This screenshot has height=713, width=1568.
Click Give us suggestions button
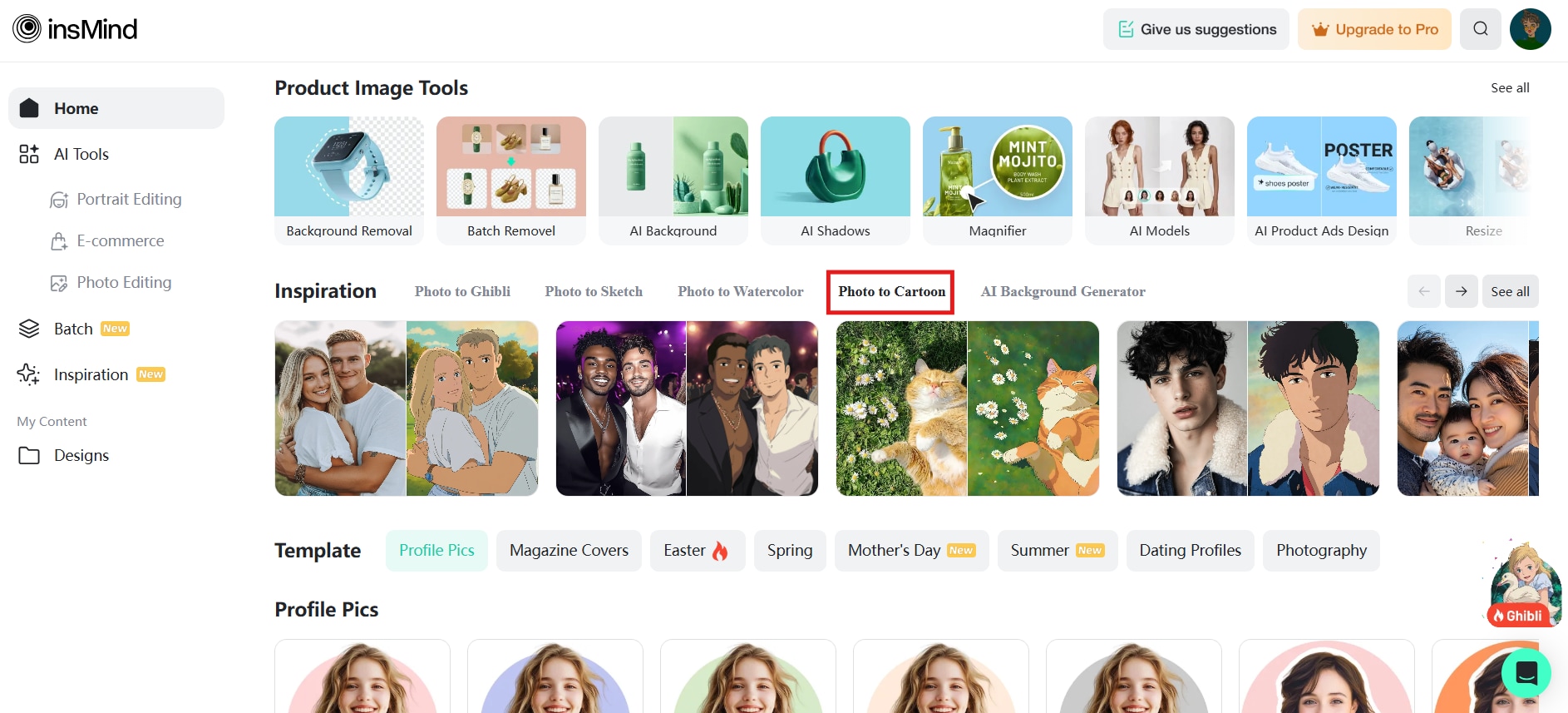click(1196, 29)
